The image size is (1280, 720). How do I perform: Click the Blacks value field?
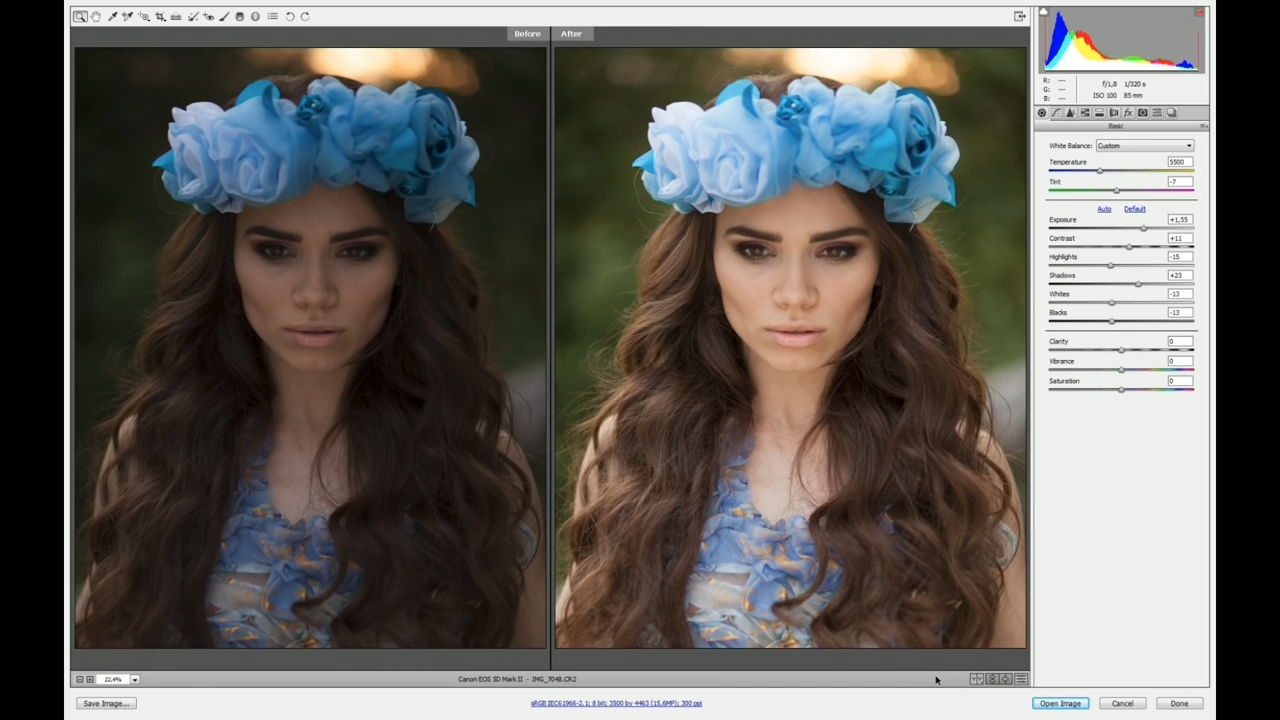1179,313
